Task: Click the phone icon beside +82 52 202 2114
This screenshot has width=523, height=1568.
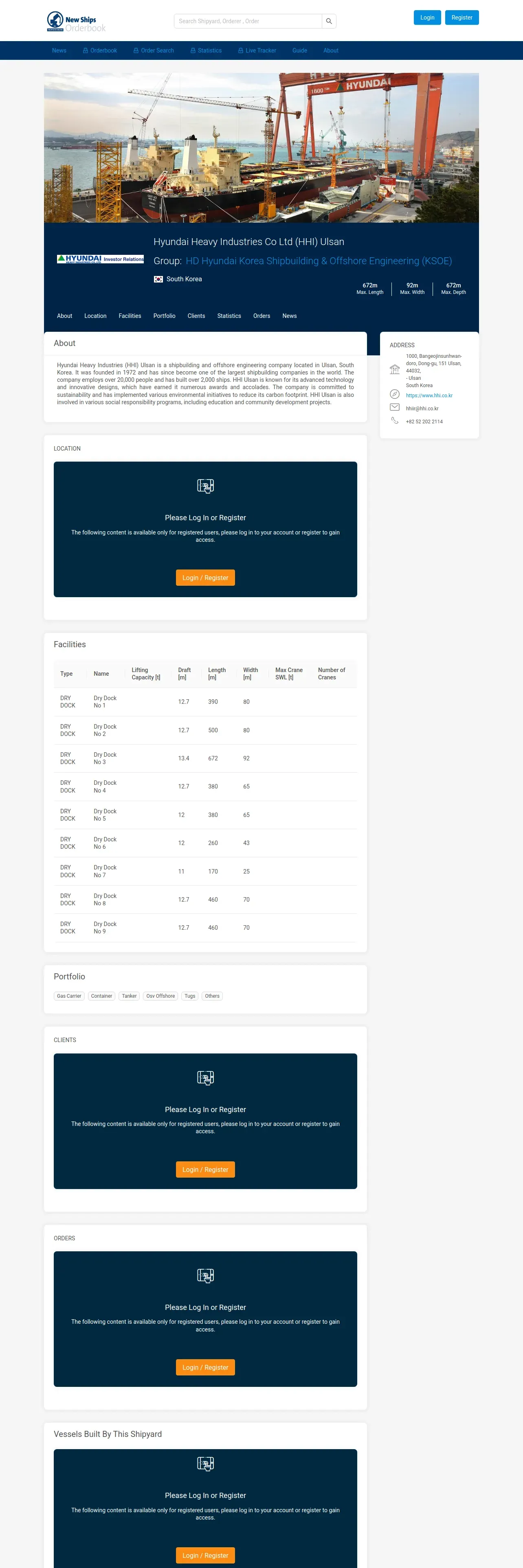Action: [x=395, y=420]
